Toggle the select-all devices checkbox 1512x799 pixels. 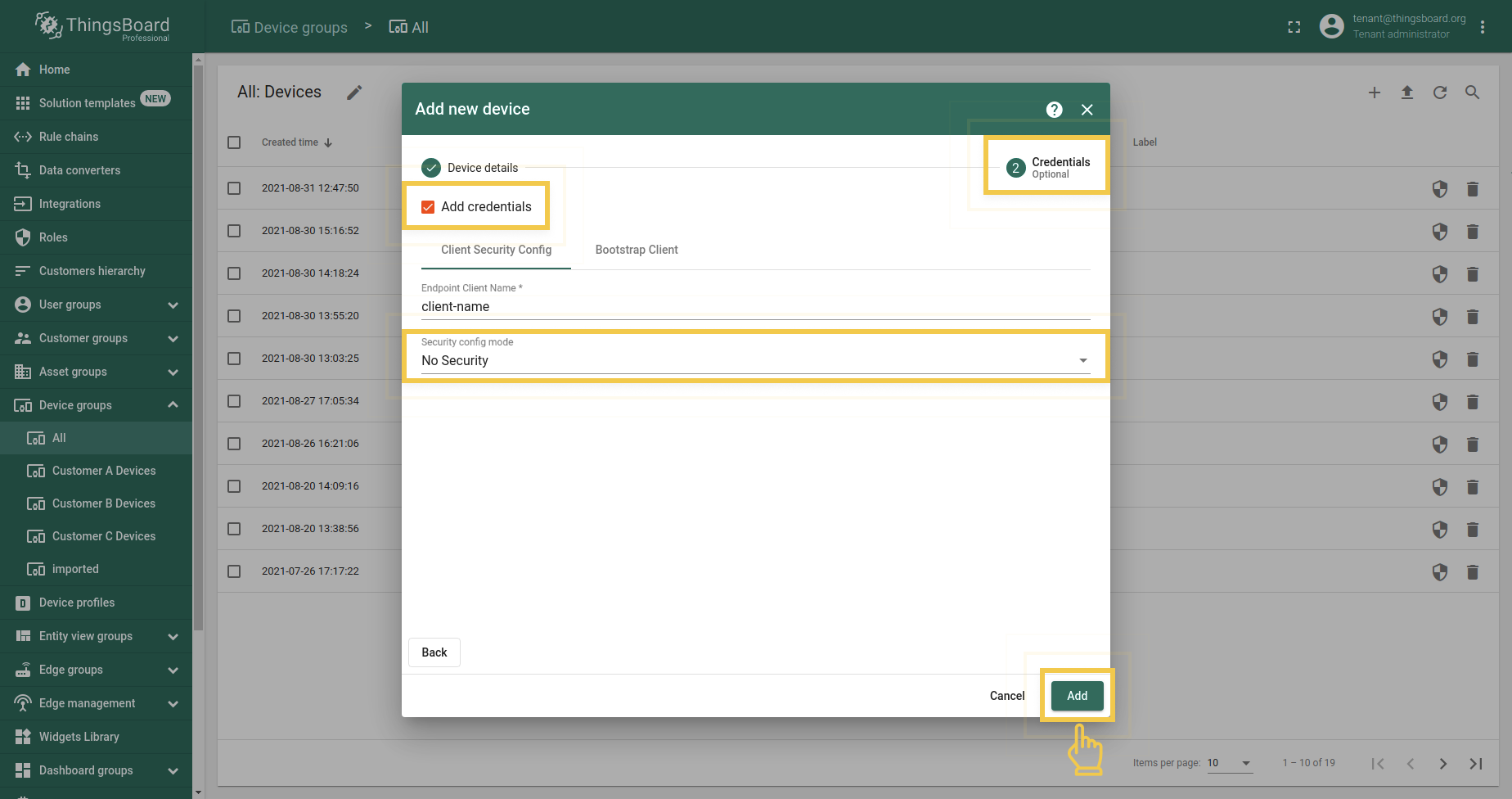click(x=234, y=142)
